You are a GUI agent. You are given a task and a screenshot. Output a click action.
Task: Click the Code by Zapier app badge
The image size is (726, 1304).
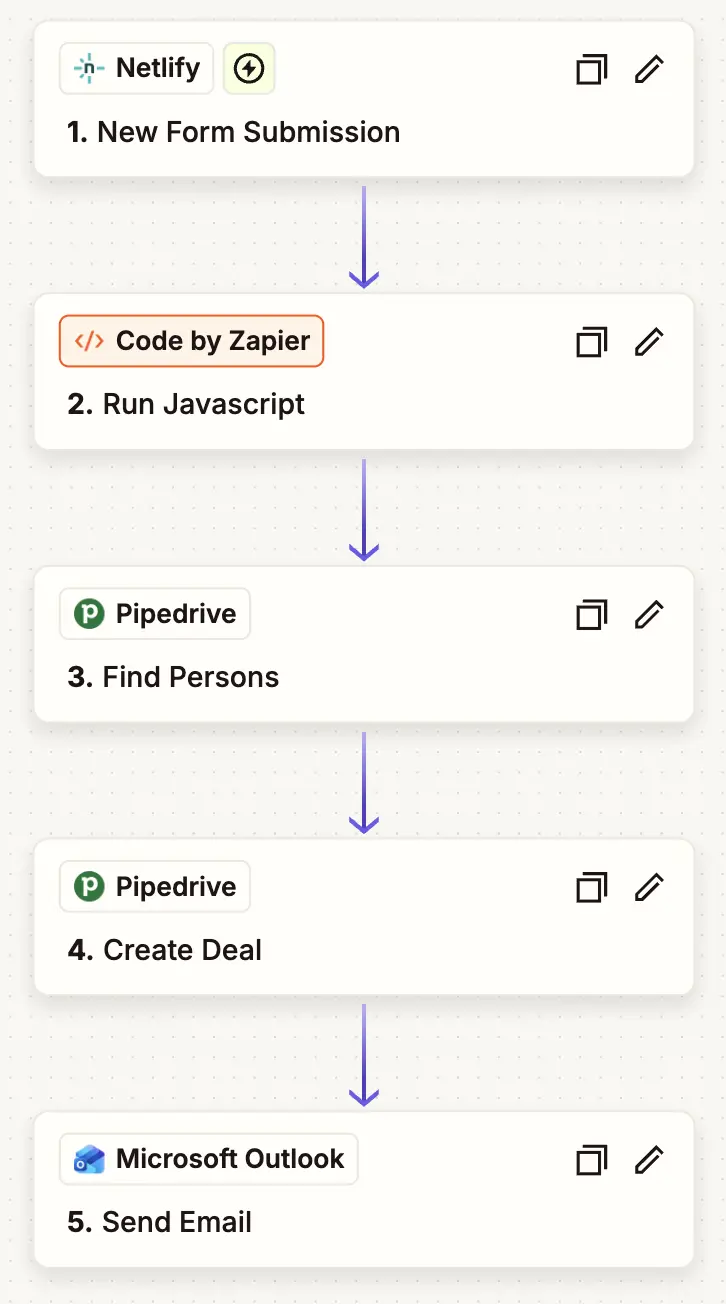191,341
